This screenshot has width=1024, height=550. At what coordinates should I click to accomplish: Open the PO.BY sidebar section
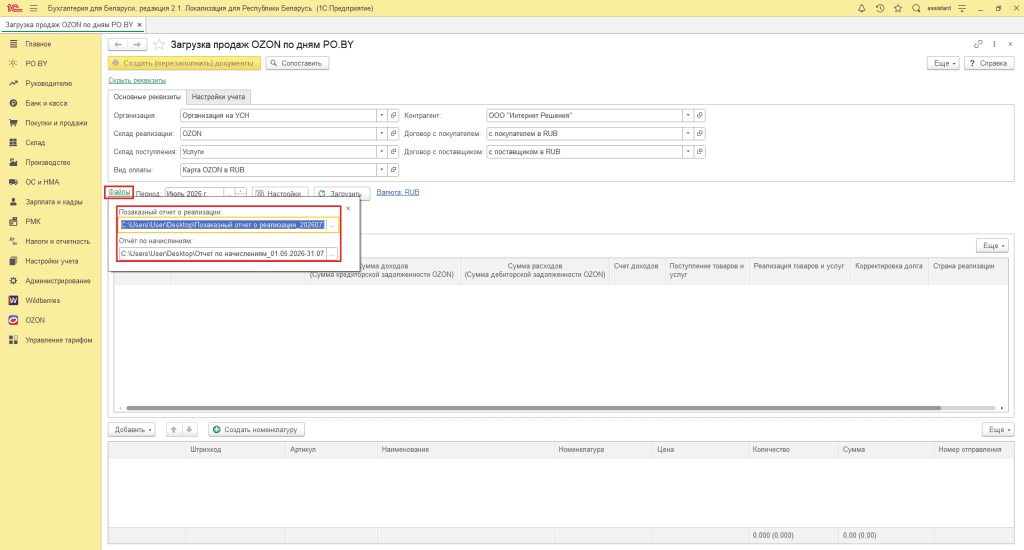tap(37, 63)
